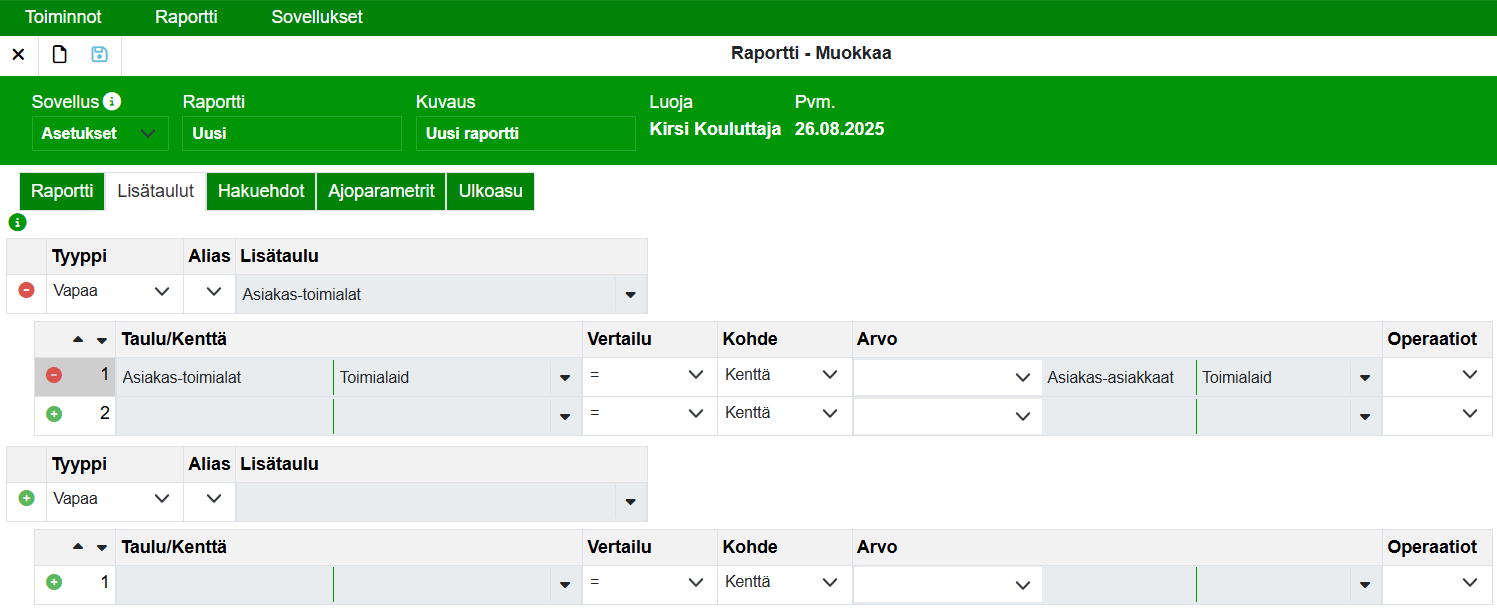Click the Kuvaus input field
Viewport: 1497px width, 612px height.
click(525, 134)
